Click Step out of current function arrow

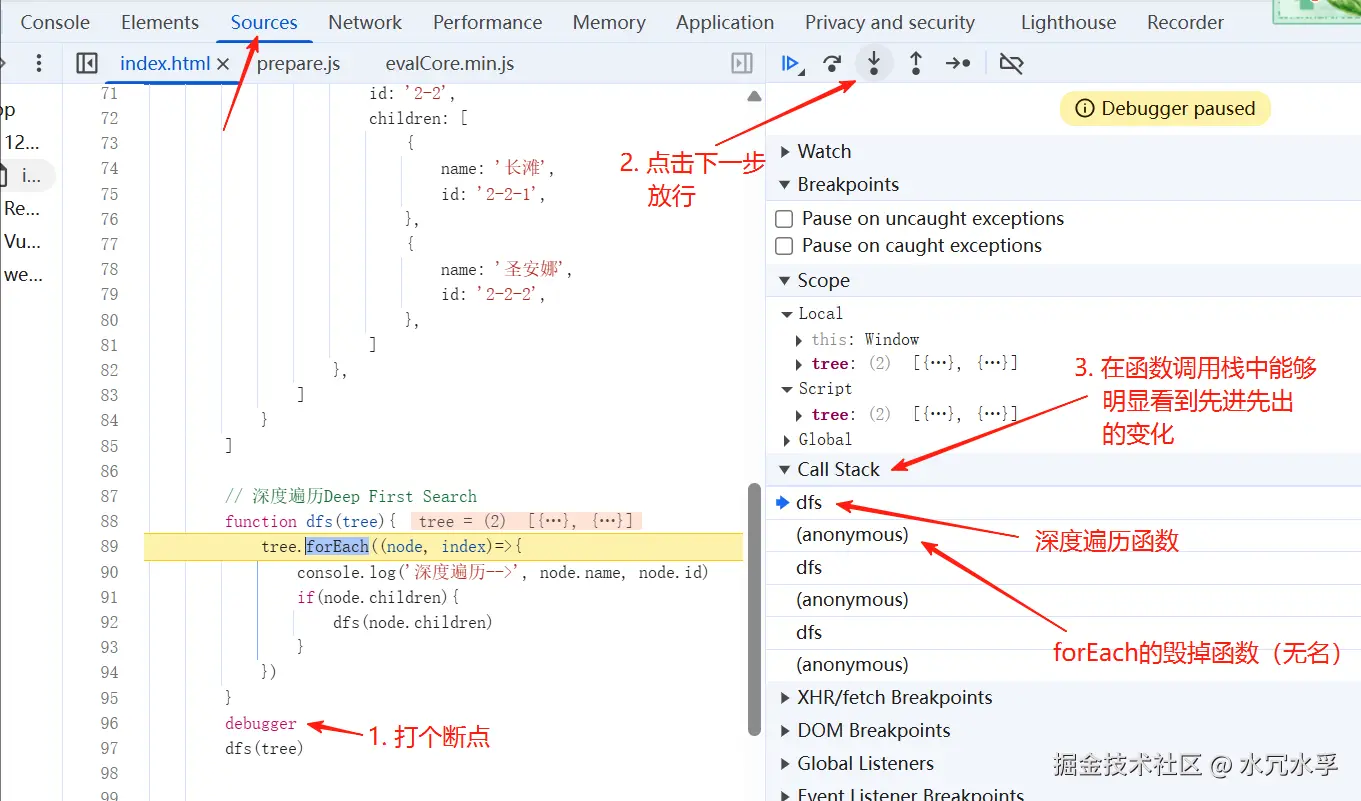tap(915, 64)
